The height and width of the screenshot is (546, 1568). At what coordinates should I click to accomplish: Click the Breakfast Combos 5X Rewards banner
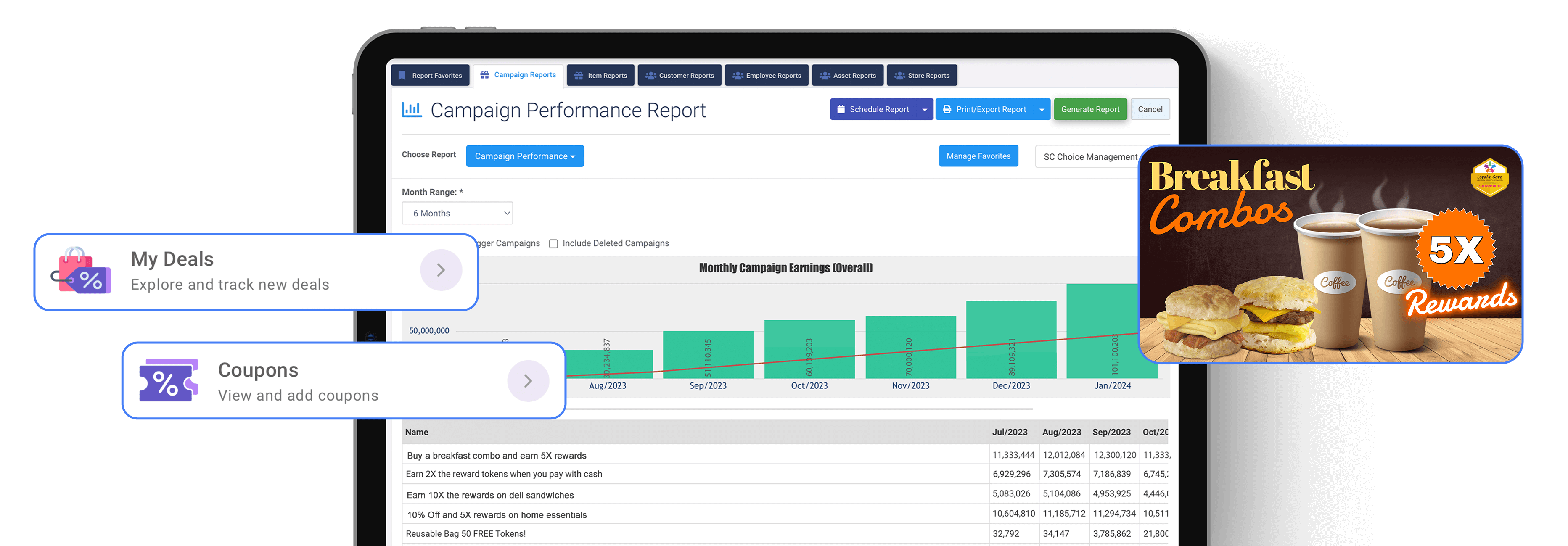click(1330, 254)
